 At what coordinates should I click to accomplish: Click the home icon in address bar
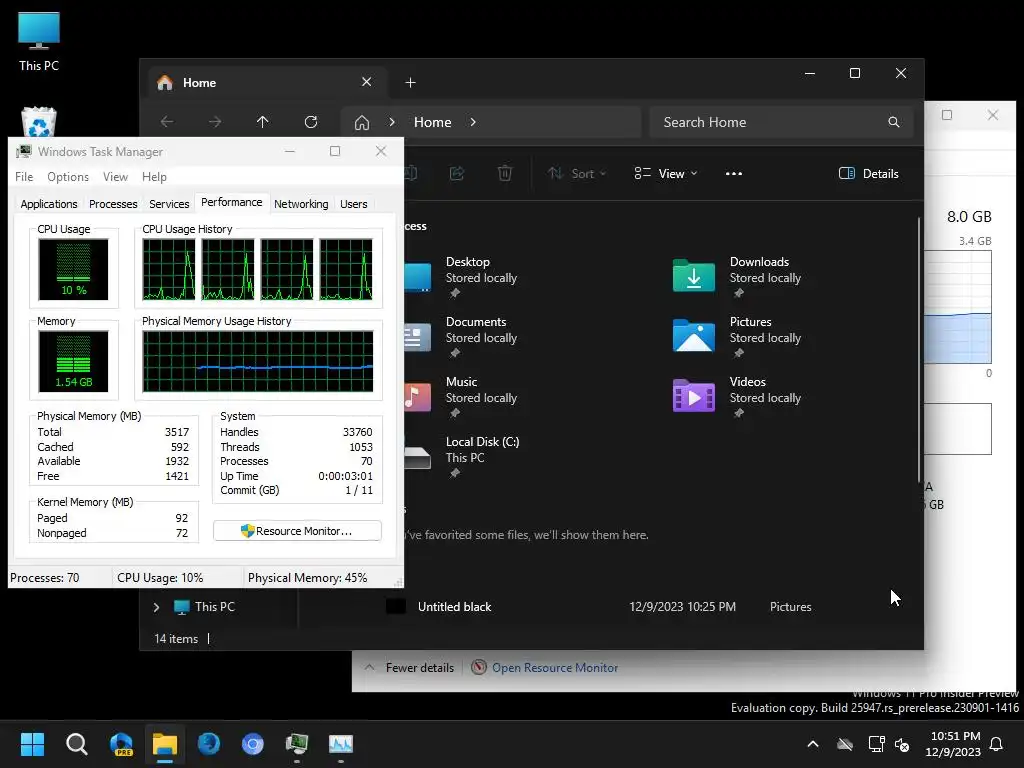(x=362, y=122)
